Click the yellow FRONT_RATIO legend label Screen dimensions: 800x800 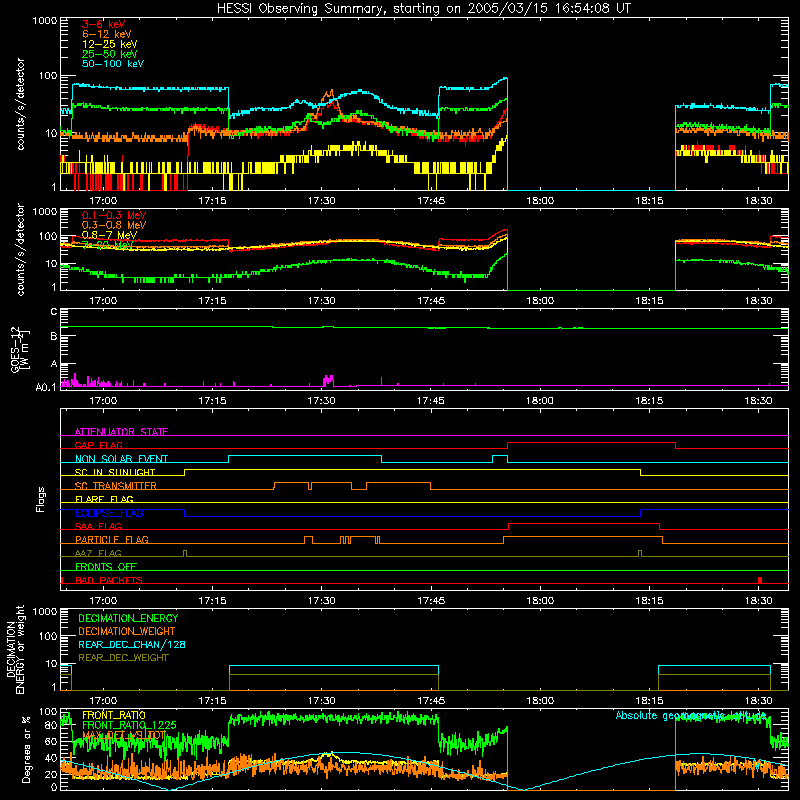pyautogui.click(x=114, y=715)
